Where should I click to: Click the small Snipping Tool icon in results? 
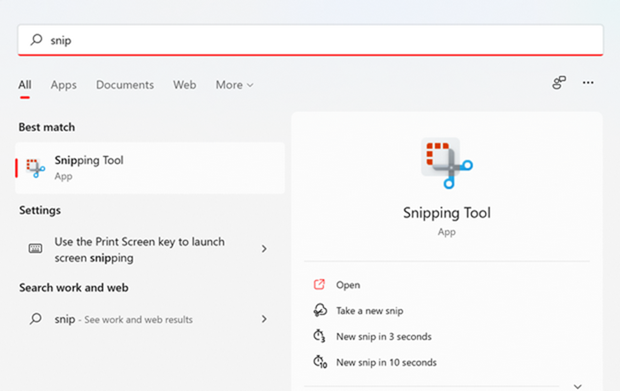36,168
